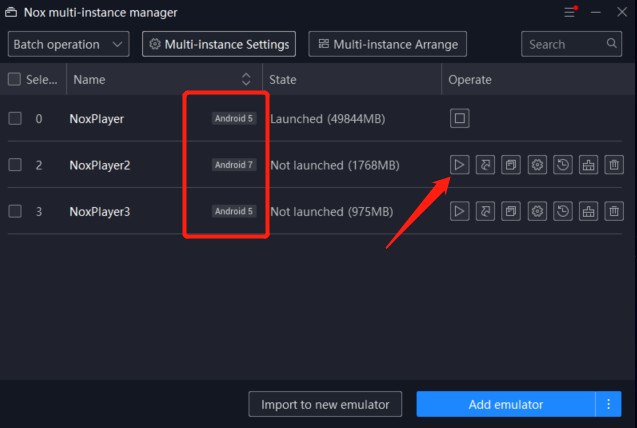Viewport: 637px width, 428px height.
Task: Launch NoxPlayer2 with its play button
Action: [x=459, y=165]
